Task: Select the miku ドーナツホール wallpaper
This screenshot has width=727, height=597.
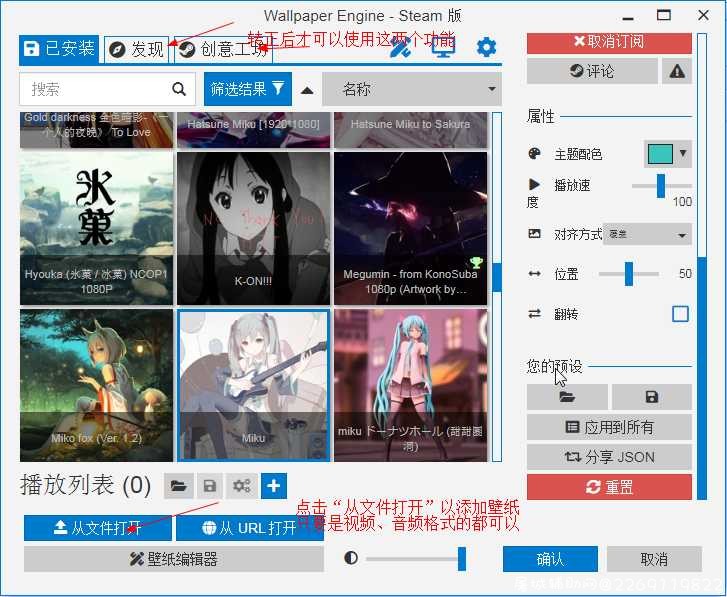Action: tap(410, 385)
